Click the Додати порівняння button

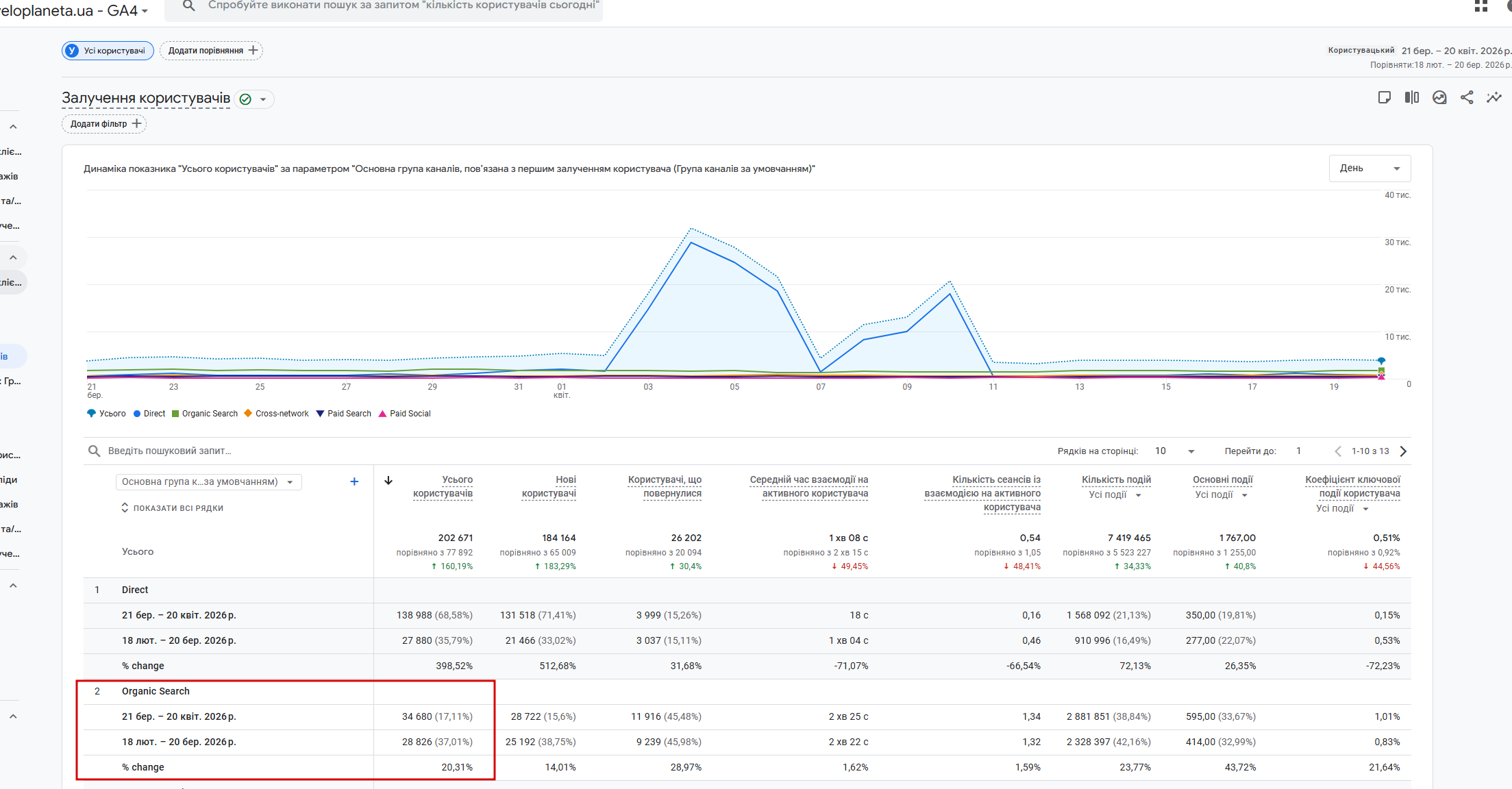[211, 51]
